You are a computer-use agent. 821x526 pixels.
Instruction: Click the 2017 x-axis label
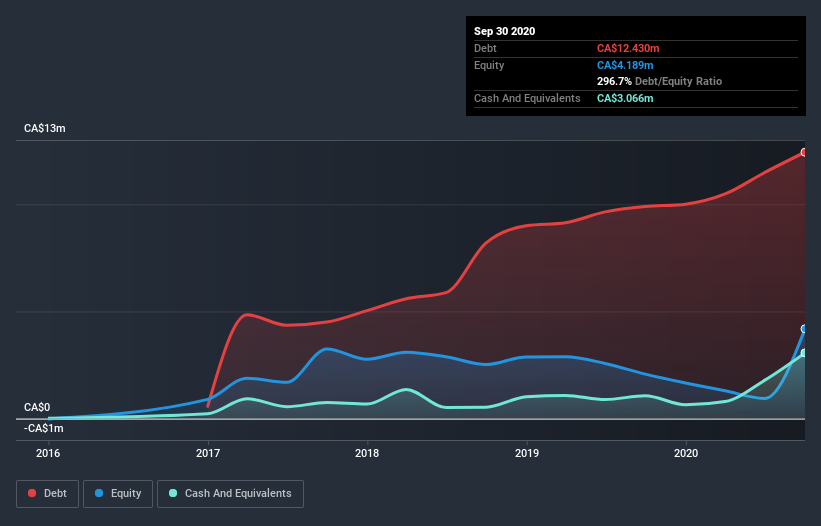[208, 453]
